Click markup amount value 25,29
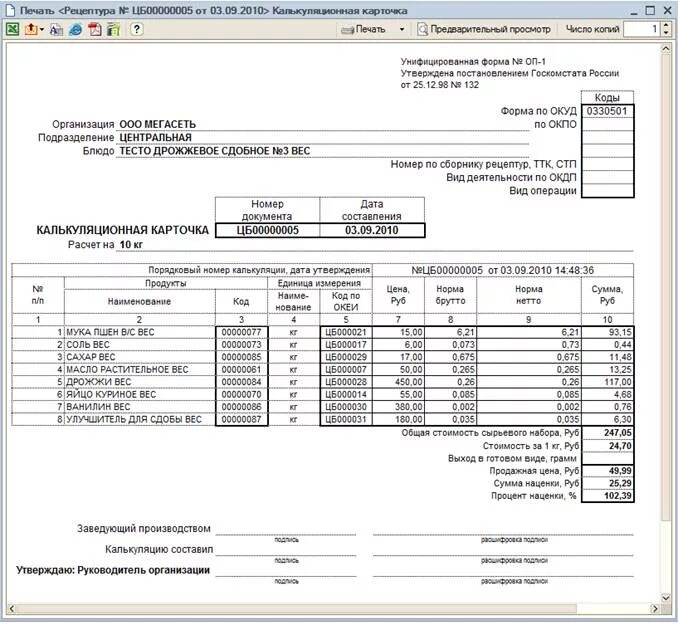The height and width of the screenshot is (625, 678). click(608, 484)
